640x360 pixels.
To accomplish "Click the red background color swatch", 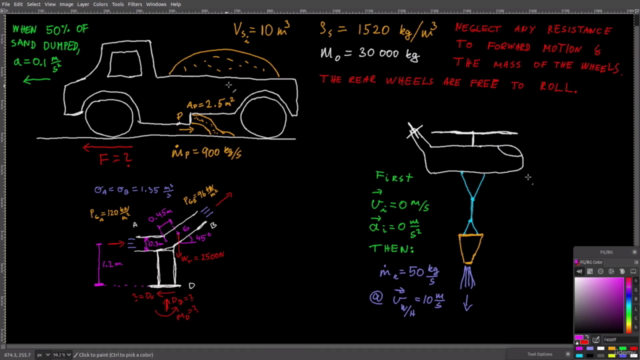I will point(585,342).
